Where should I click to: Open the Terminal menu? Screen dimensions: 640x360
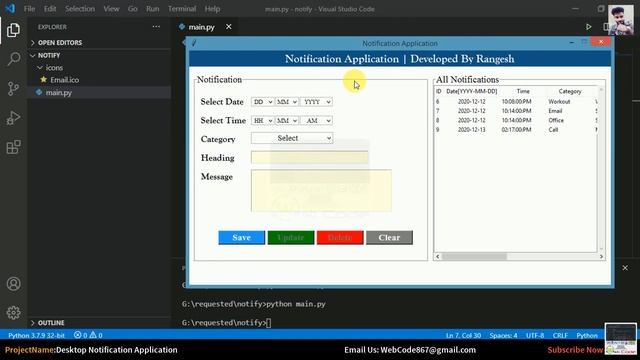[182, 9]
